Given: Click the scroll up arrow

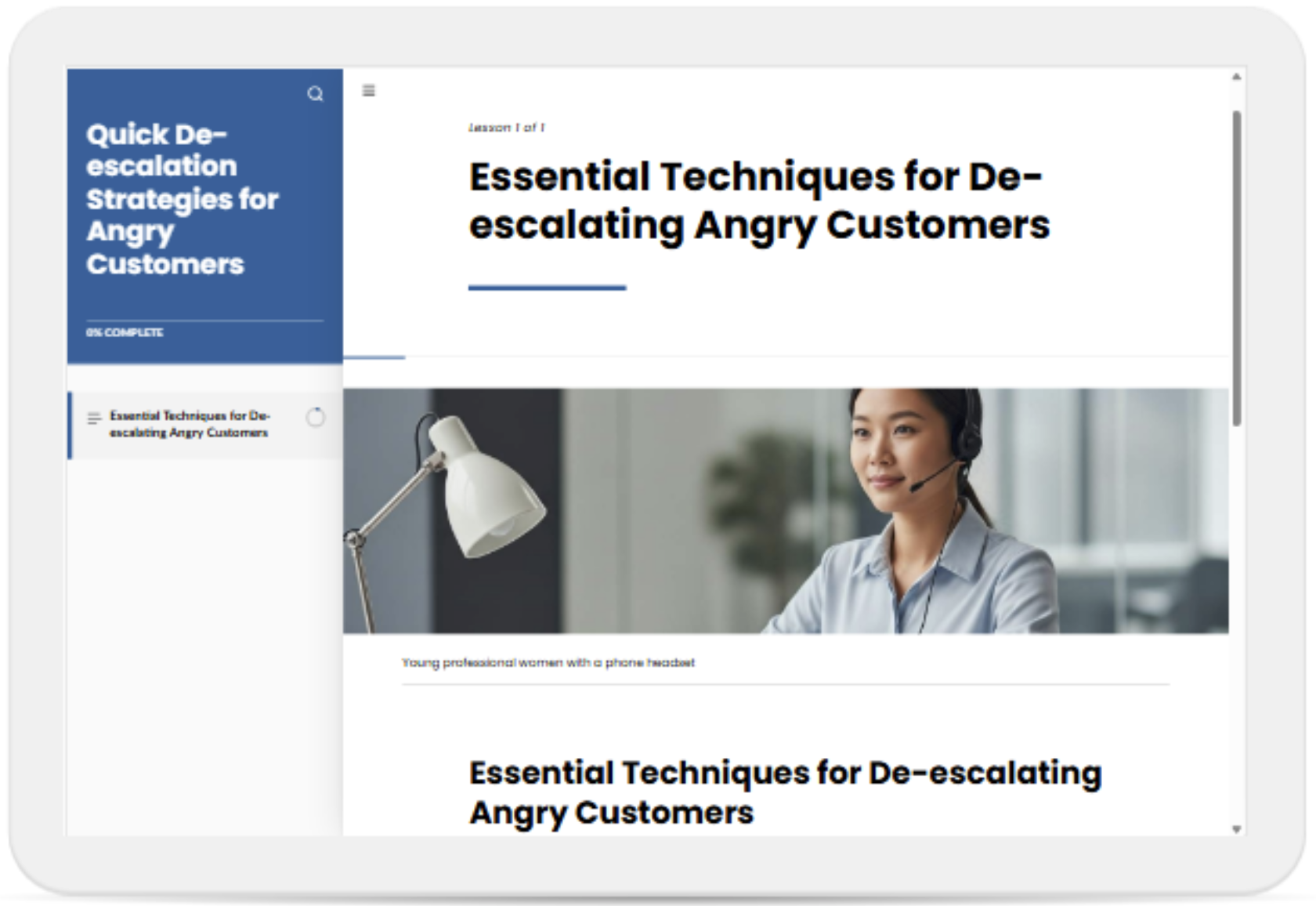Looking at the screenshot, I should pos(1236,77).
